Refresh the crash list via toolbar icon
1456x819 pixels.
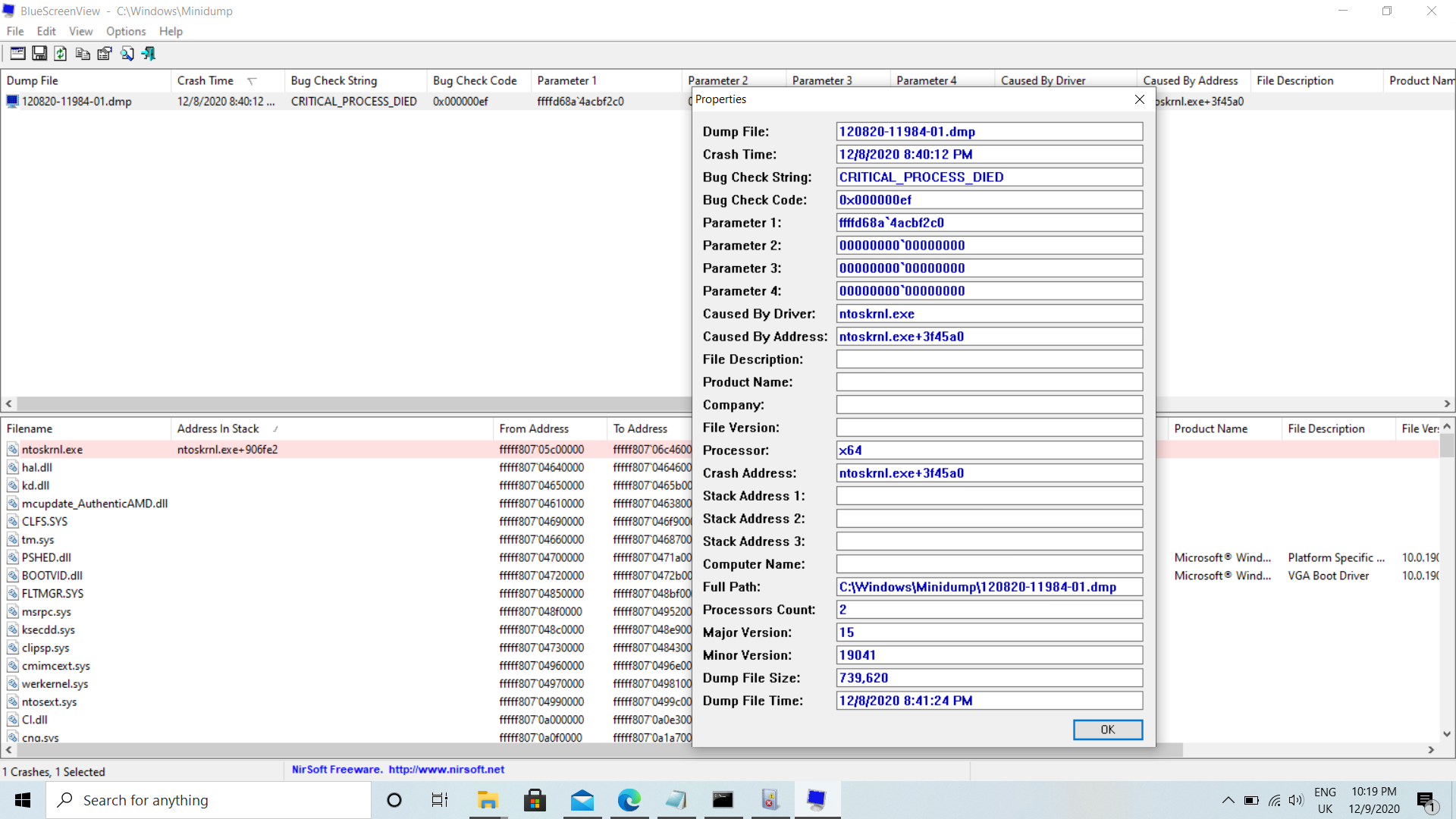pyautogui.click(x=61, y=54)
